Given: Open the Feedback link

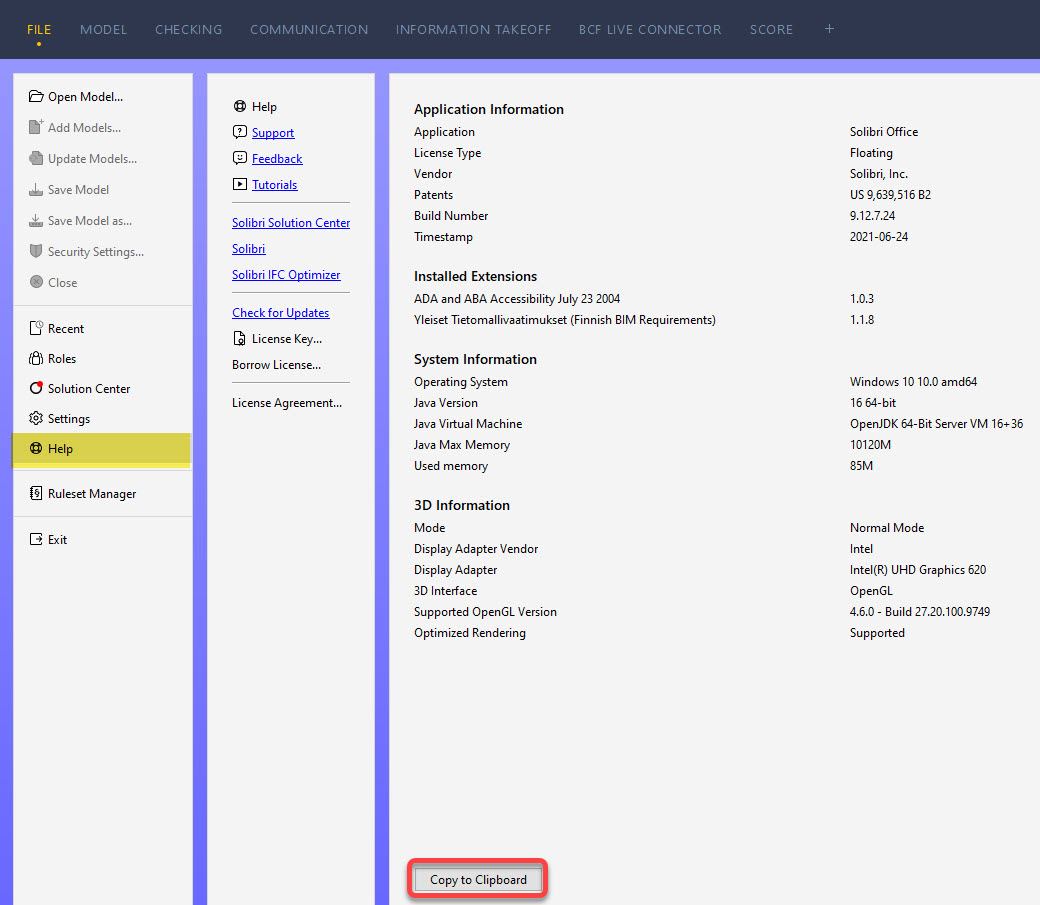Looking at the screenshot, I should click(277, 159).
